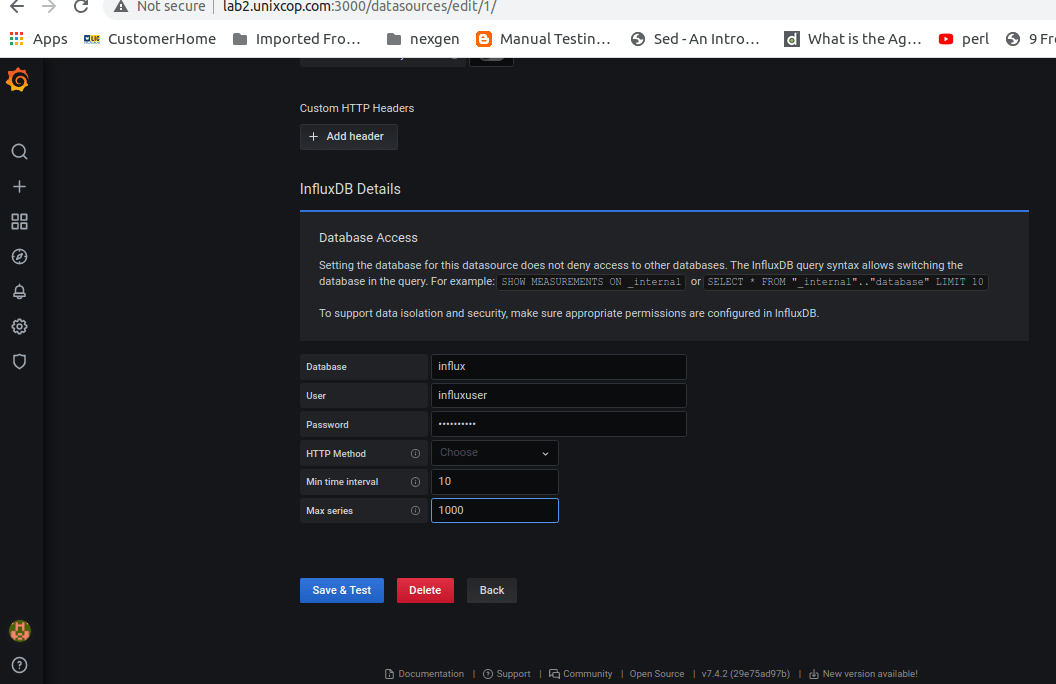1056x684 pixels.
Task: Click the Save & Test button
Action: (x=342, y=590)
